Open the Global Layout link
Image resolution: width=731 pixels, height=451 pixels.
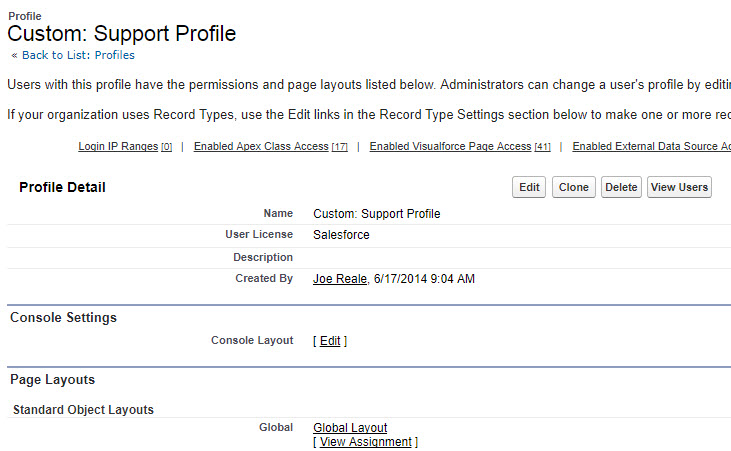coord(350,427)
